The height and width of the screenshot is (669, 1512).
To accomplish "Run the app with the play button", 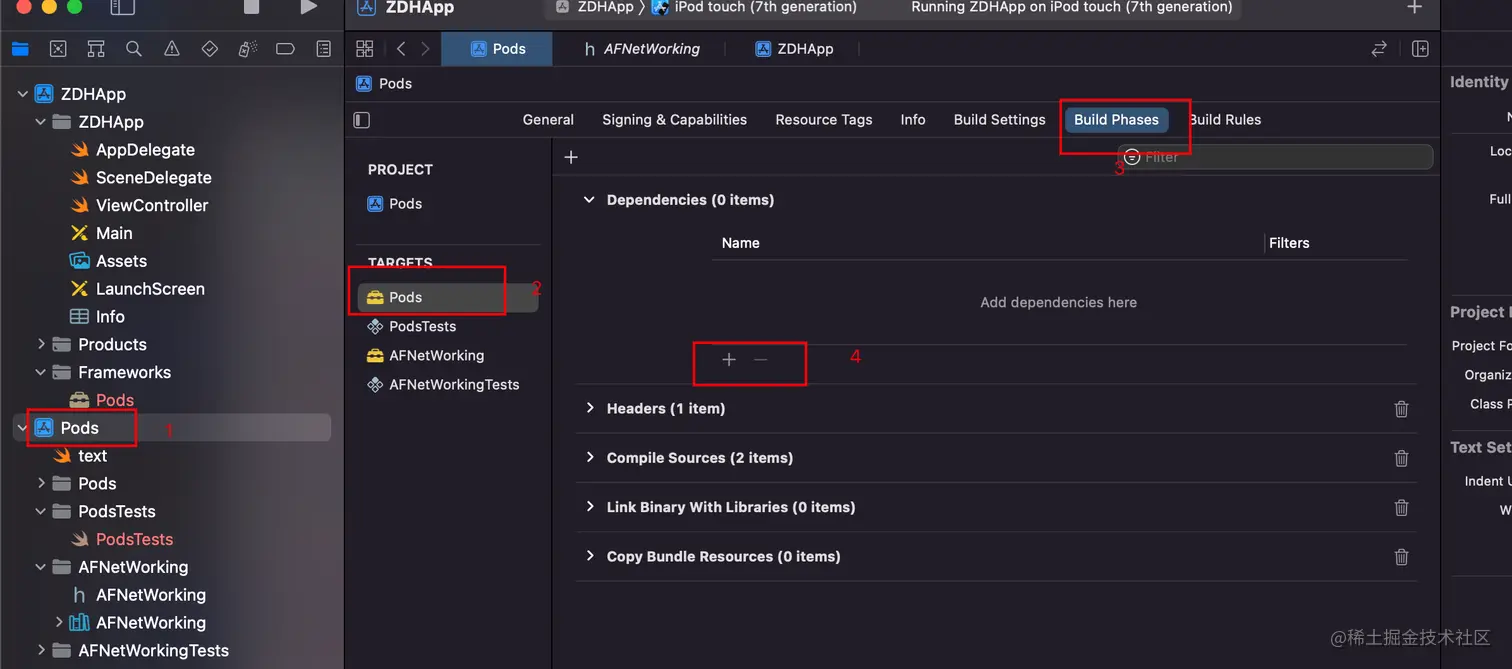I will point(308,7).
